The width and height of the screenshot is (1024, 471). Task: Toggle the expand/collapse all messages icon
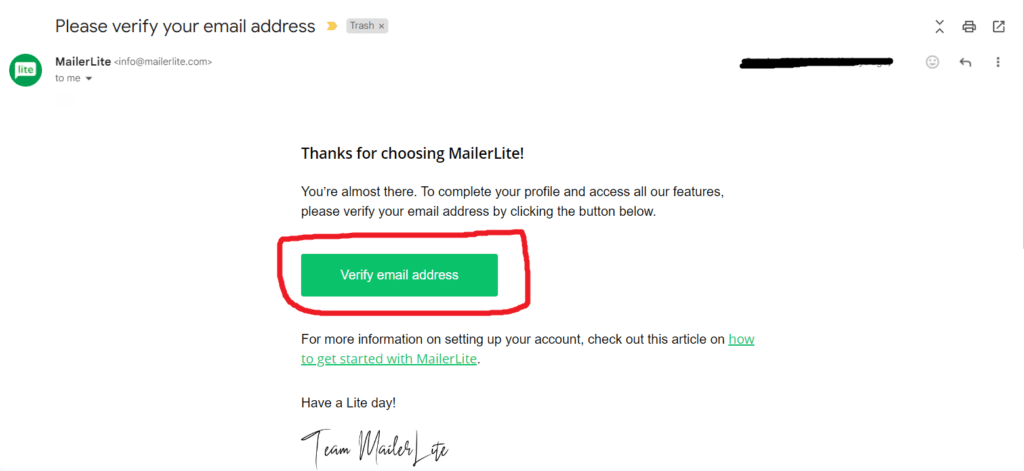(x=939, y=26)
